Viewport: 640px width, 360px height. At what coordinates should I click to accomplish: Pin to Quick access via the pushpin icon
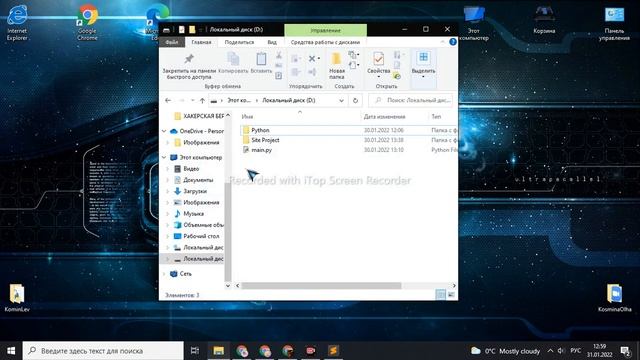(189, 59)
